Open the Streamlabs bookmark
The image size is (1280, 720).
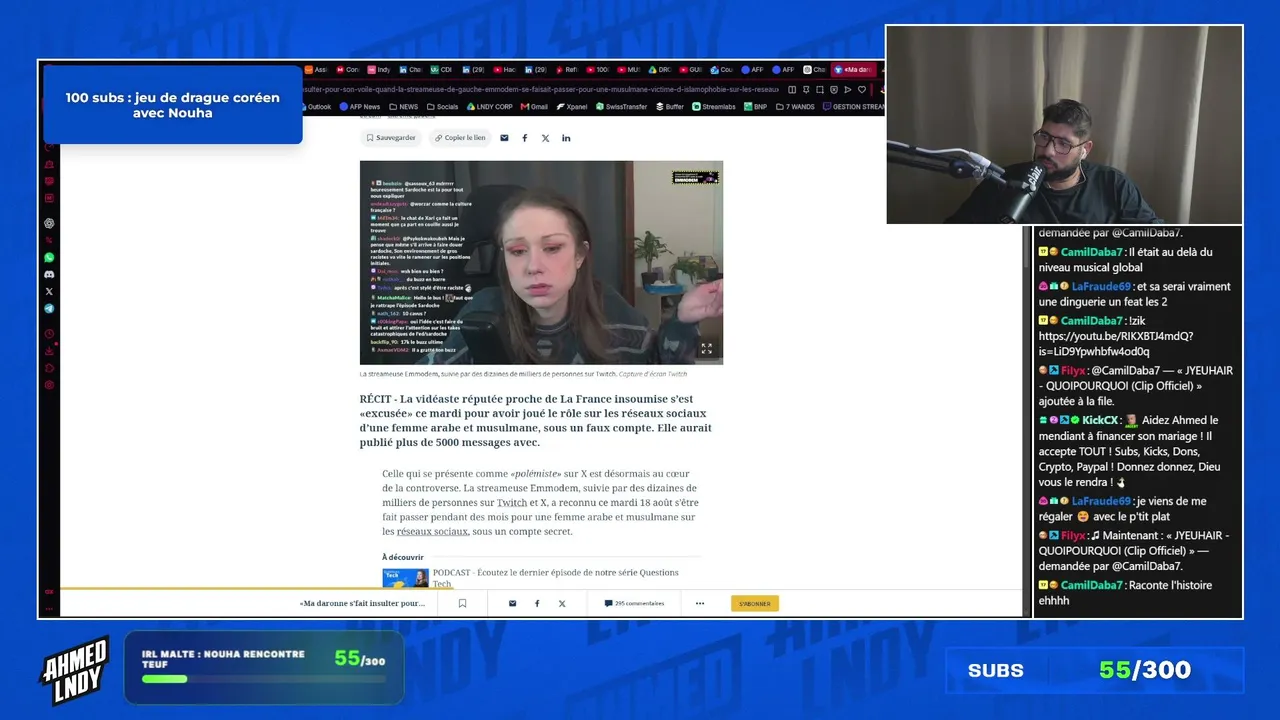coord(714,106)
